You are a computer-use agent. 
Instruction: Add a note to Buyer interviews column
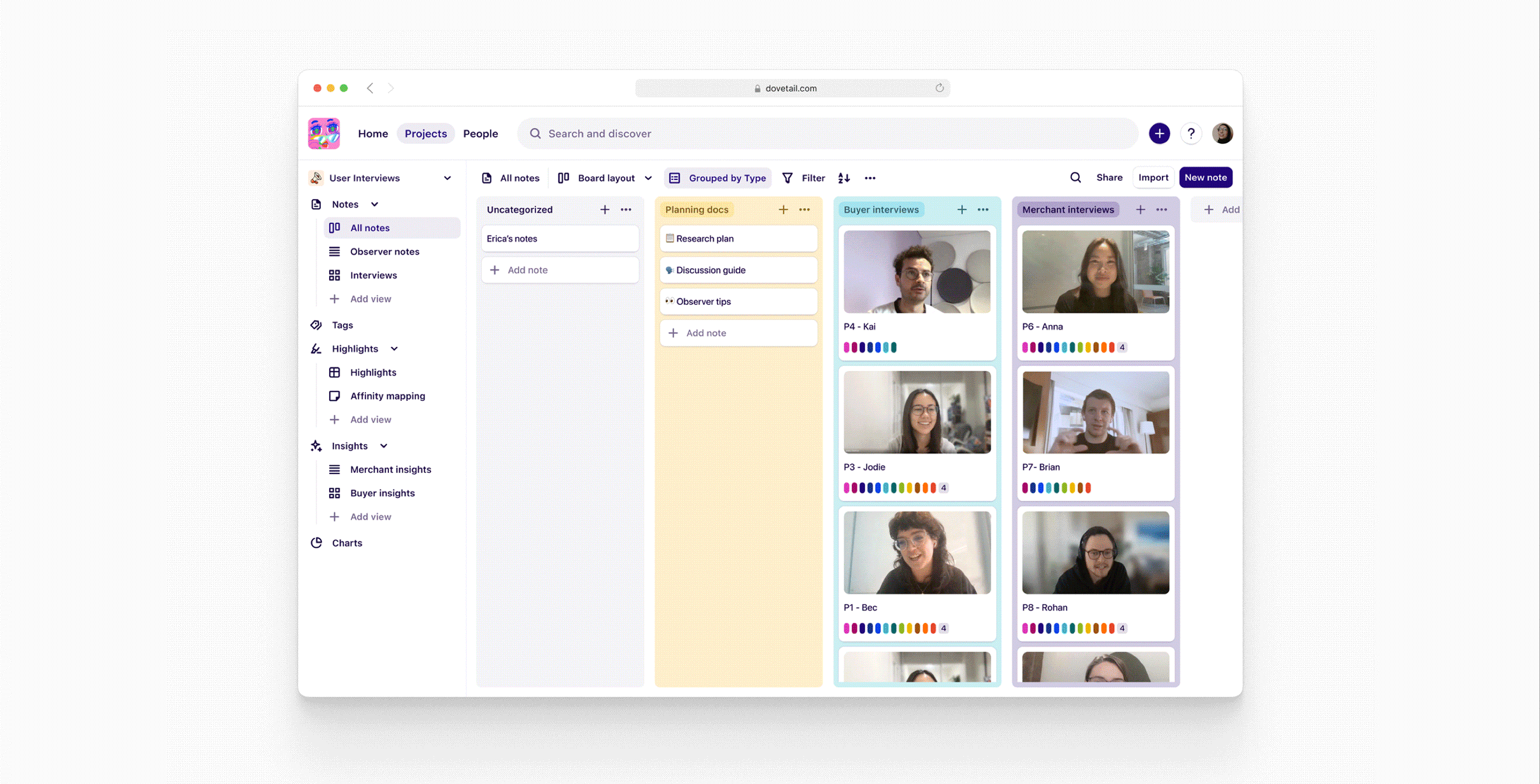point(961,209)
